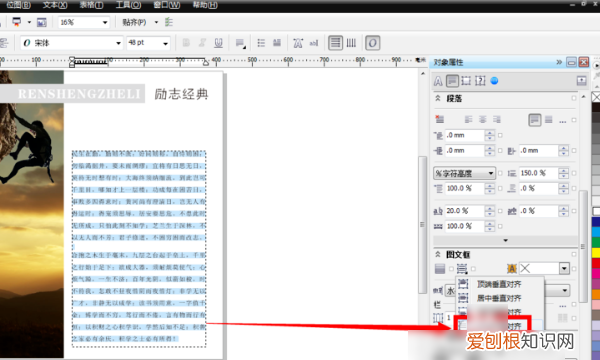
Task: Open the 窗口(W) menu
Action: coord(166,5)
